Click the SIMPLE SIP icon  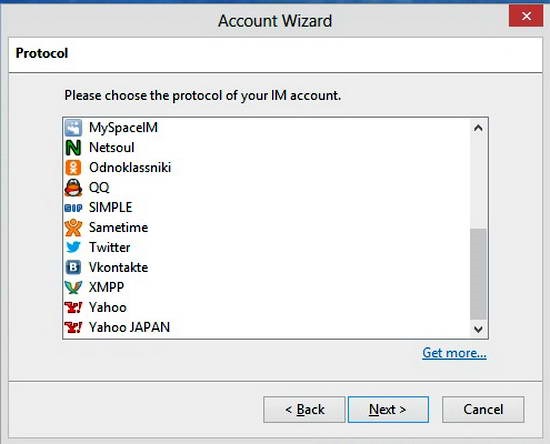tap(73, 208)
